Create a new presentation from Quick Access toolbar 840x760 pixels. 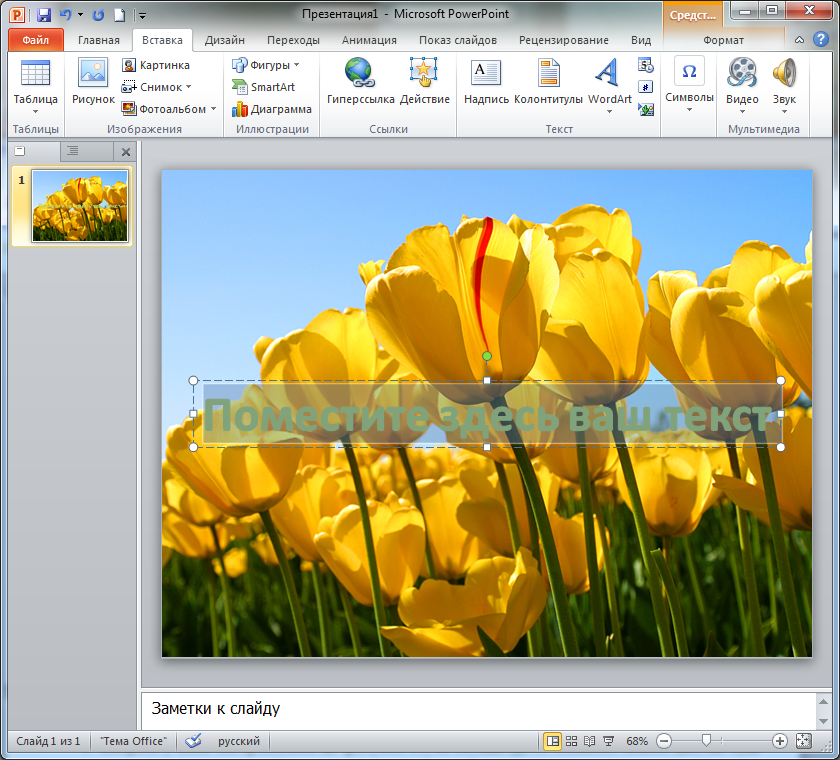(120, 14)
